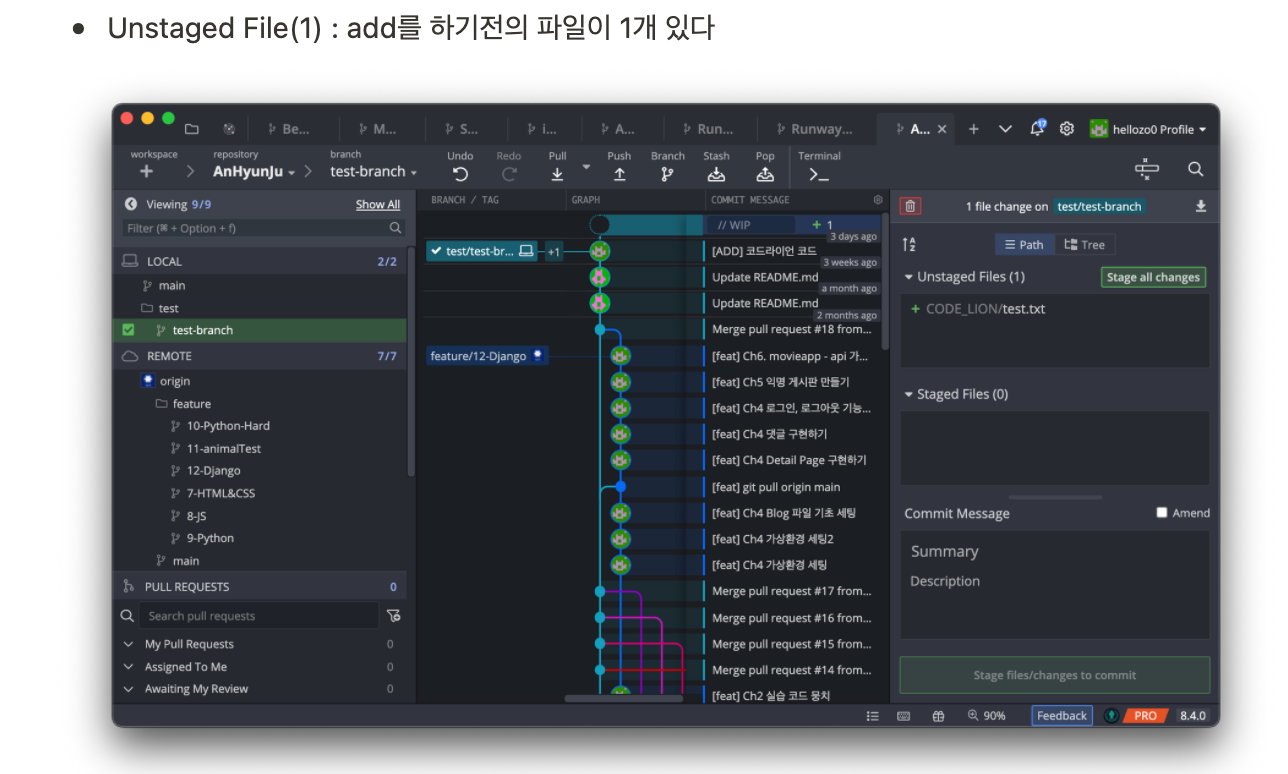Click the pull request filter icon

click(x=393, y=616)
